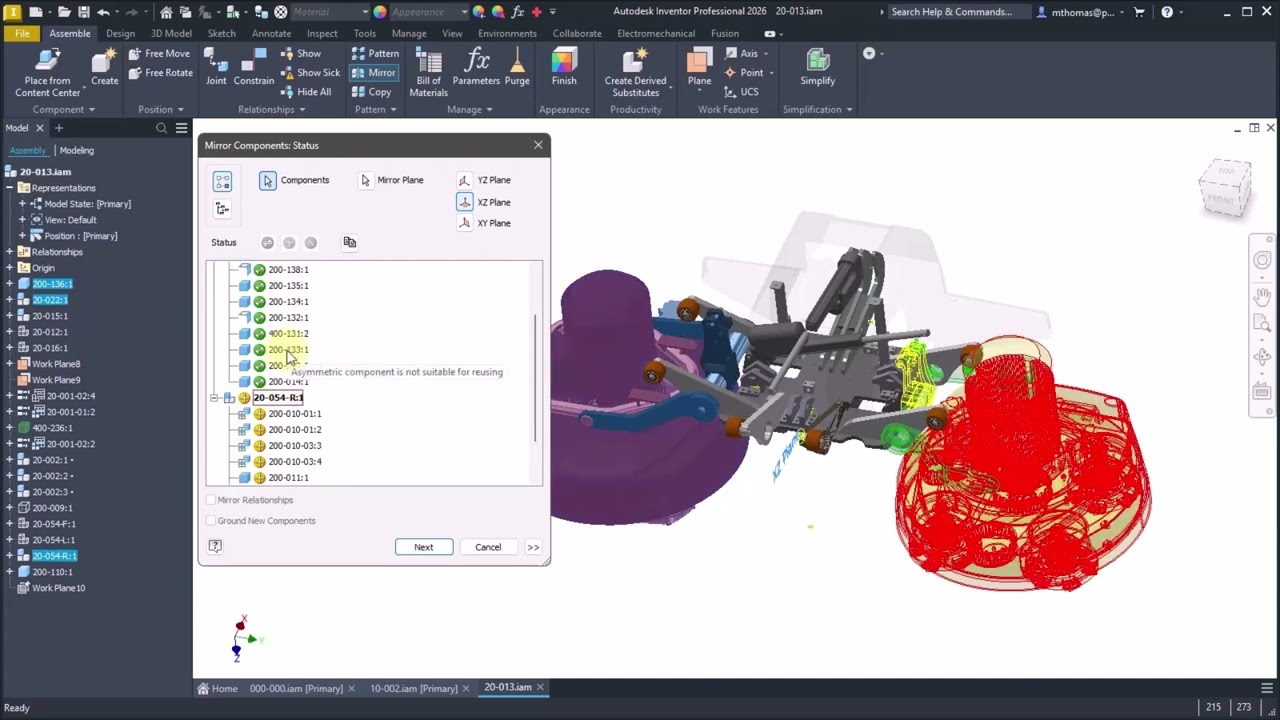Switch to the 10-002.iam document tab
The width and height of the screenshot is (1280, 720).
pyautogui.click(x=414, y=688)
